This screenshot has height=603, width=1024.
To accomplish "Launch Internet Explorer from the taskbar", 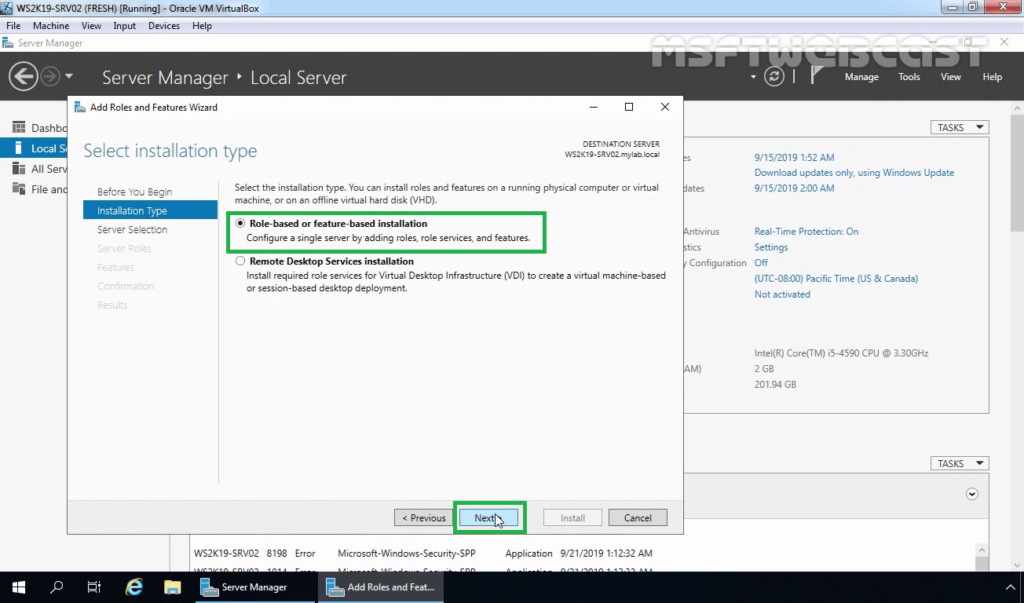I will click(x=134, y=587).
